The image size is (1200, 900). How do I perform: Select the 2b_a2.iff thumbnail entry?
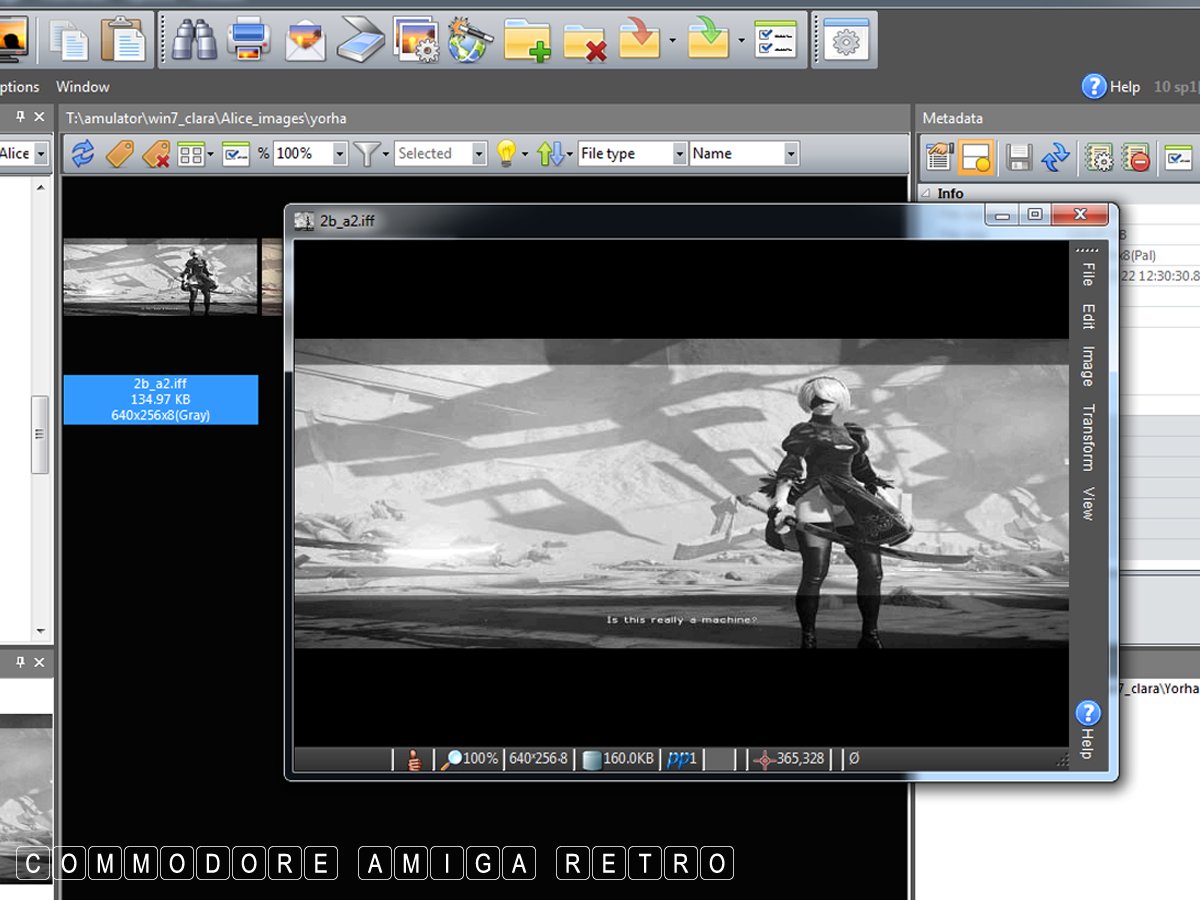click(x=160, y=399)
